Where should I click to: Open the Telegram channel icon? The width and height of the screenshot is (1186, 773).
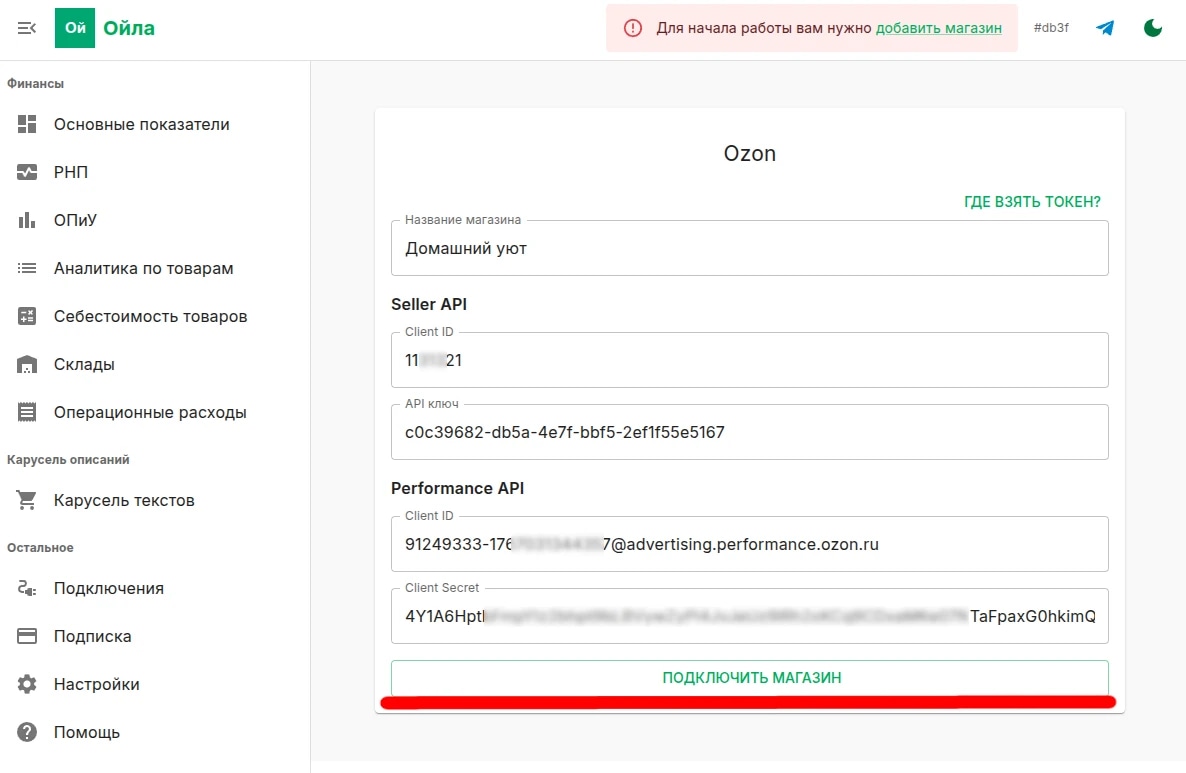[1105, 28]
